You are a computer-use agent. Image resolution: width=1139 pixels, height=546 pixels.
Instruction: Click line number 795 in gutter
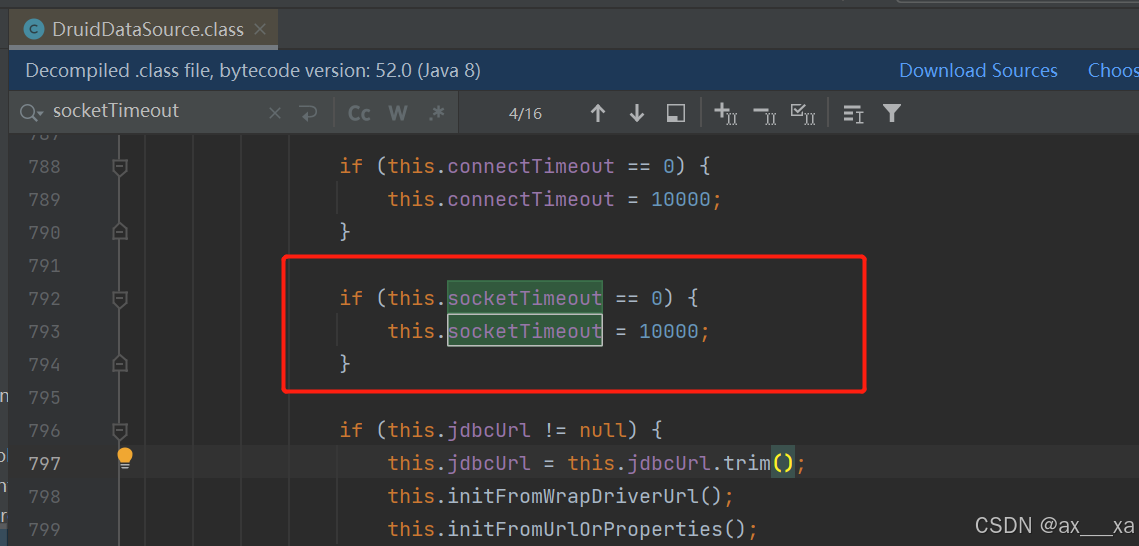click(x=44, y=398)
